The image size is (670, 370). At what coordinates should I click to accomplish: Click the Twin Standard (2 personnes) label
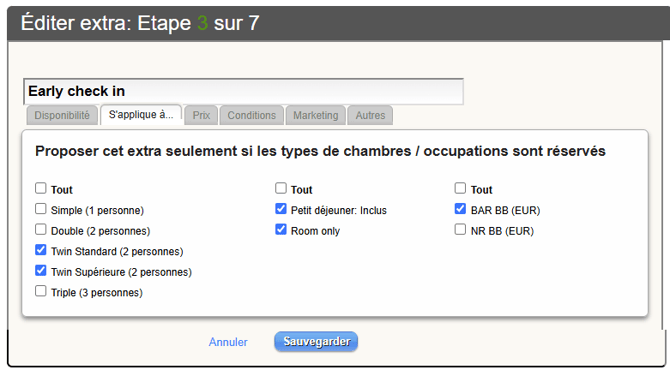click(117, 252)
